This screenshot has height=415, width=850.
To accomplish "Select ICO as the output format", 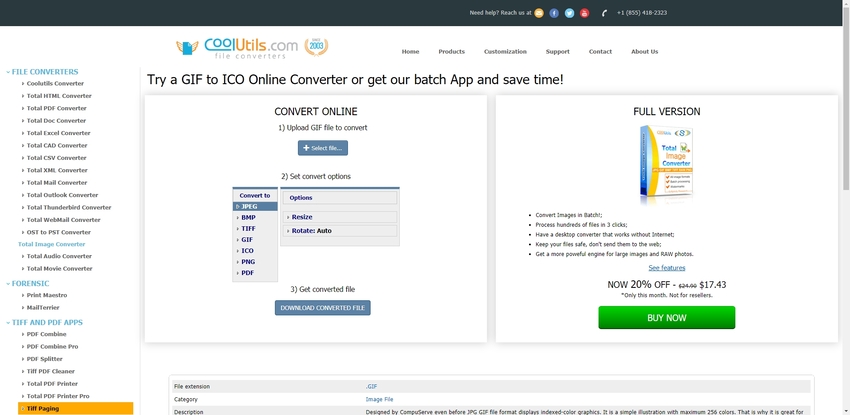I will (247, 251).
